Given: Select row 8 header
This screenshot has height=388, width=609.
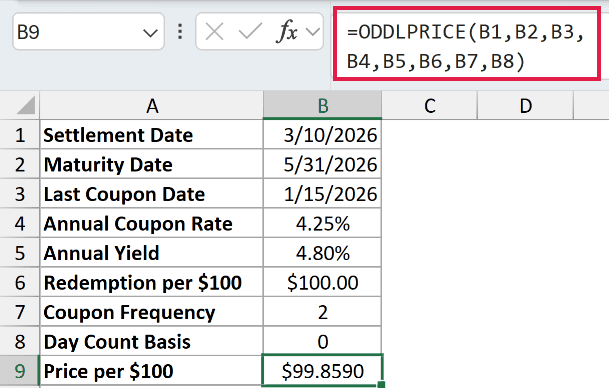Looking at the screenshot, I should coord(20,341).
